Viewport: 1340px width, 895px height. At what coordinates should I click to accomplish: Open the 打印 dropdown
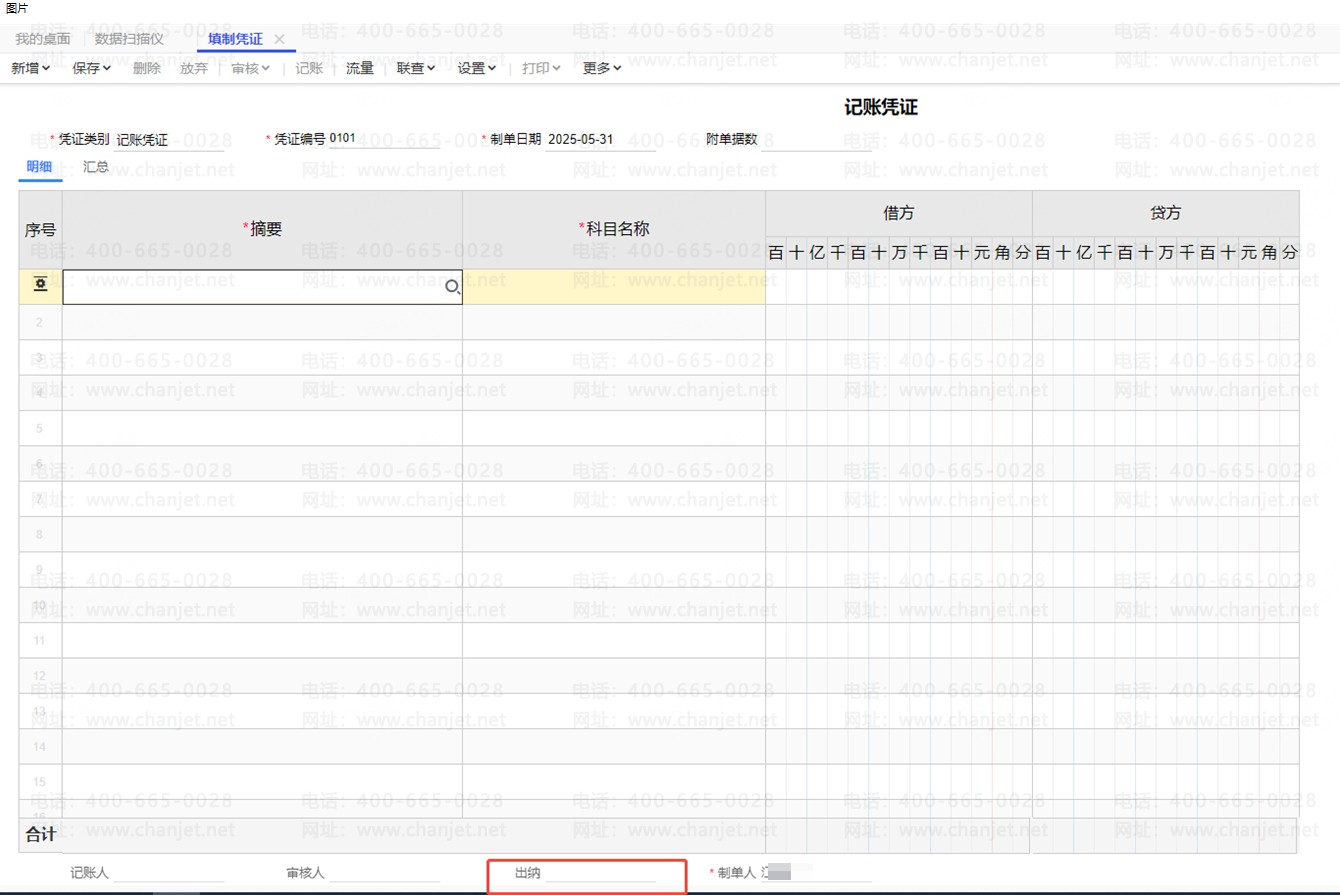pos(541,68)
